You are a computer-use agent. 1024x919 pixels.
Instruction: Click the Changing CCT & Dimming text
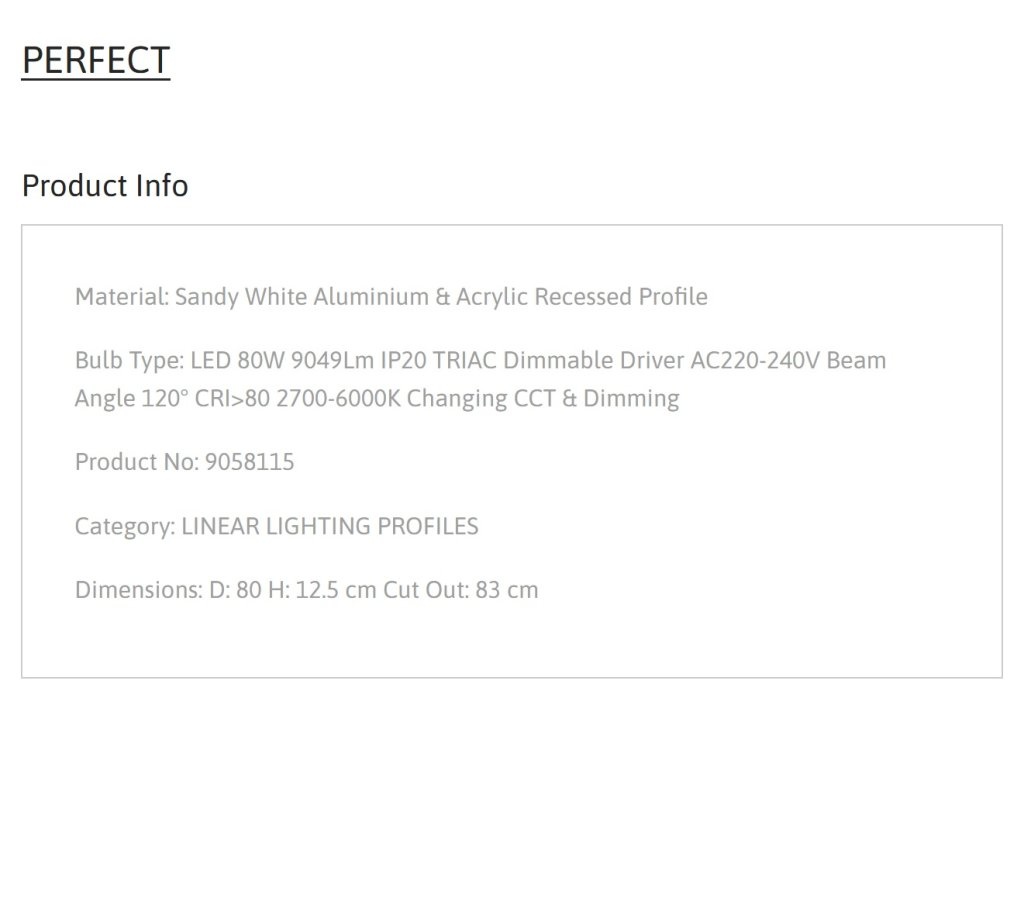click(543, 398)
